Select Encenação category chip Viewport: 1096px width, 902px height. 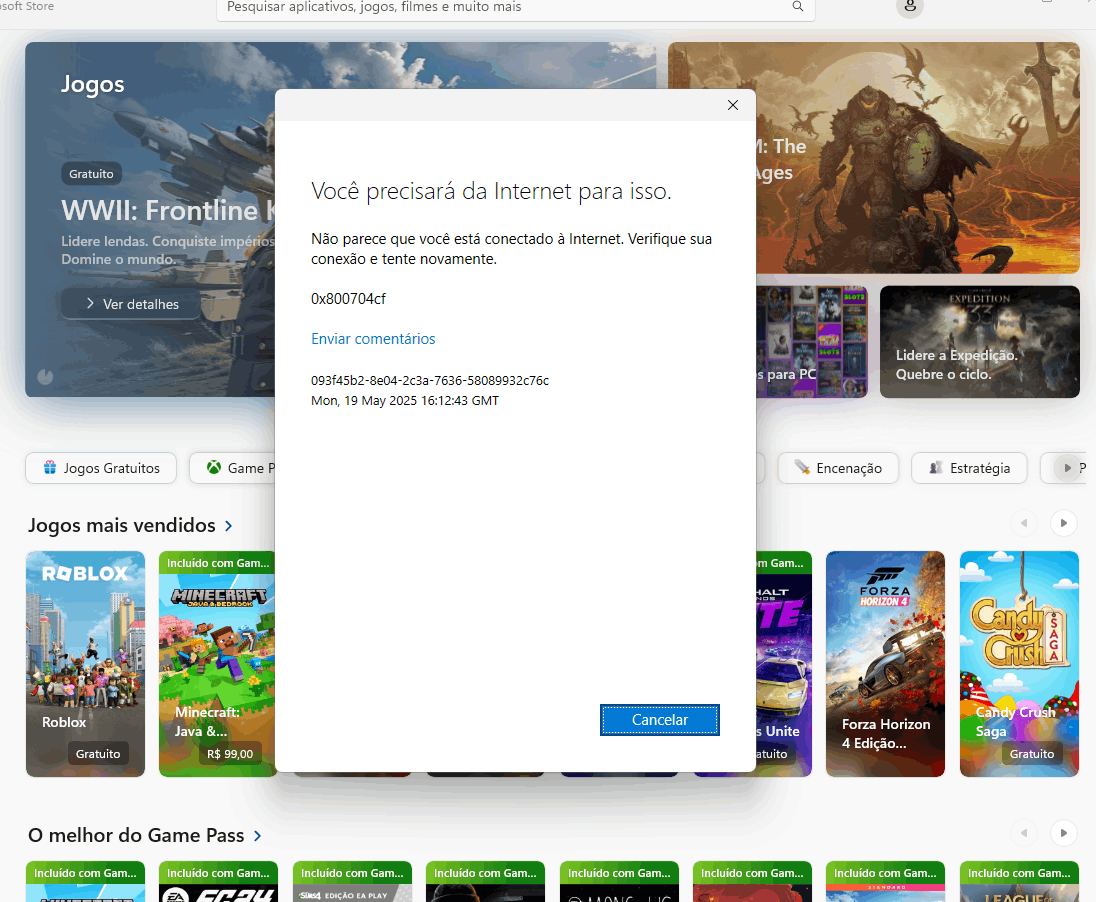click(838, 468)
